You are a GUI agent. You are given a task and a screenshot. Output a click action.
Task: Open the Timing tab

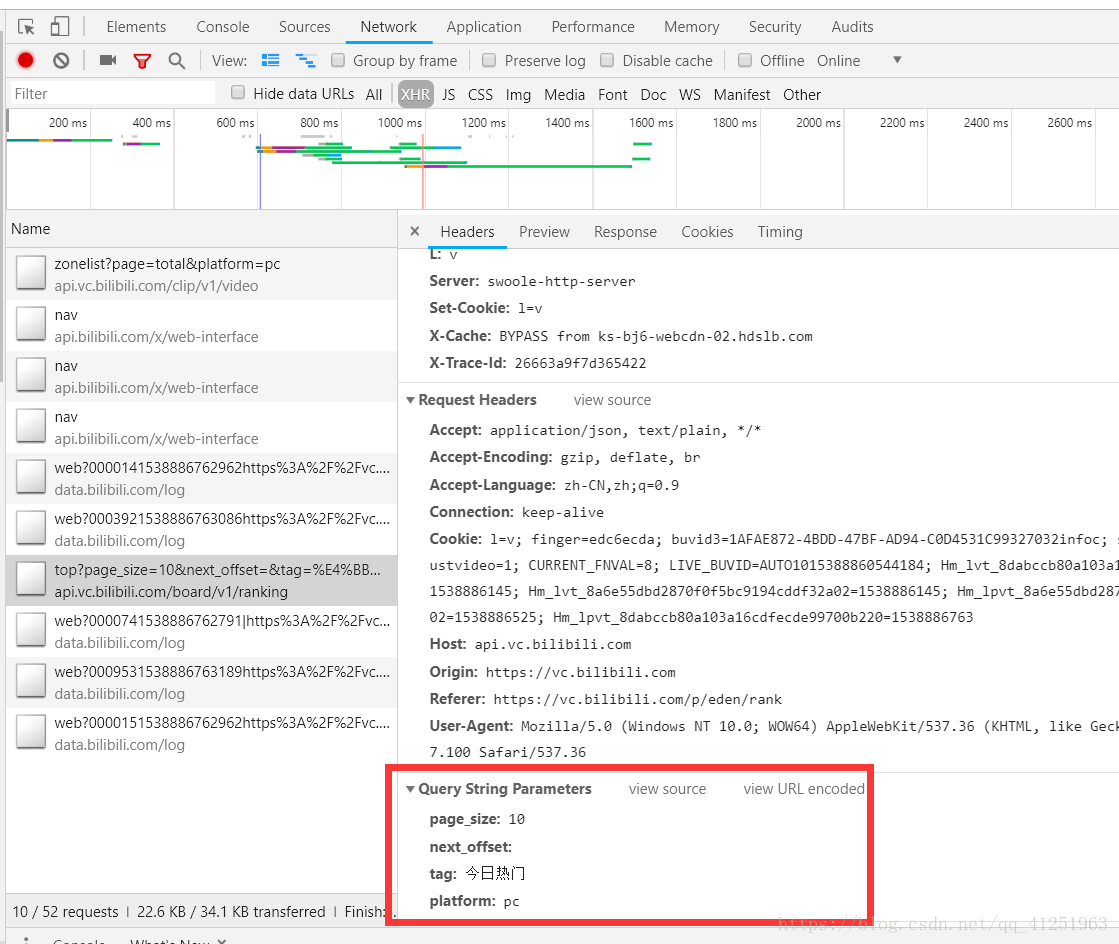pyautogui.click(x=780, y=232)
